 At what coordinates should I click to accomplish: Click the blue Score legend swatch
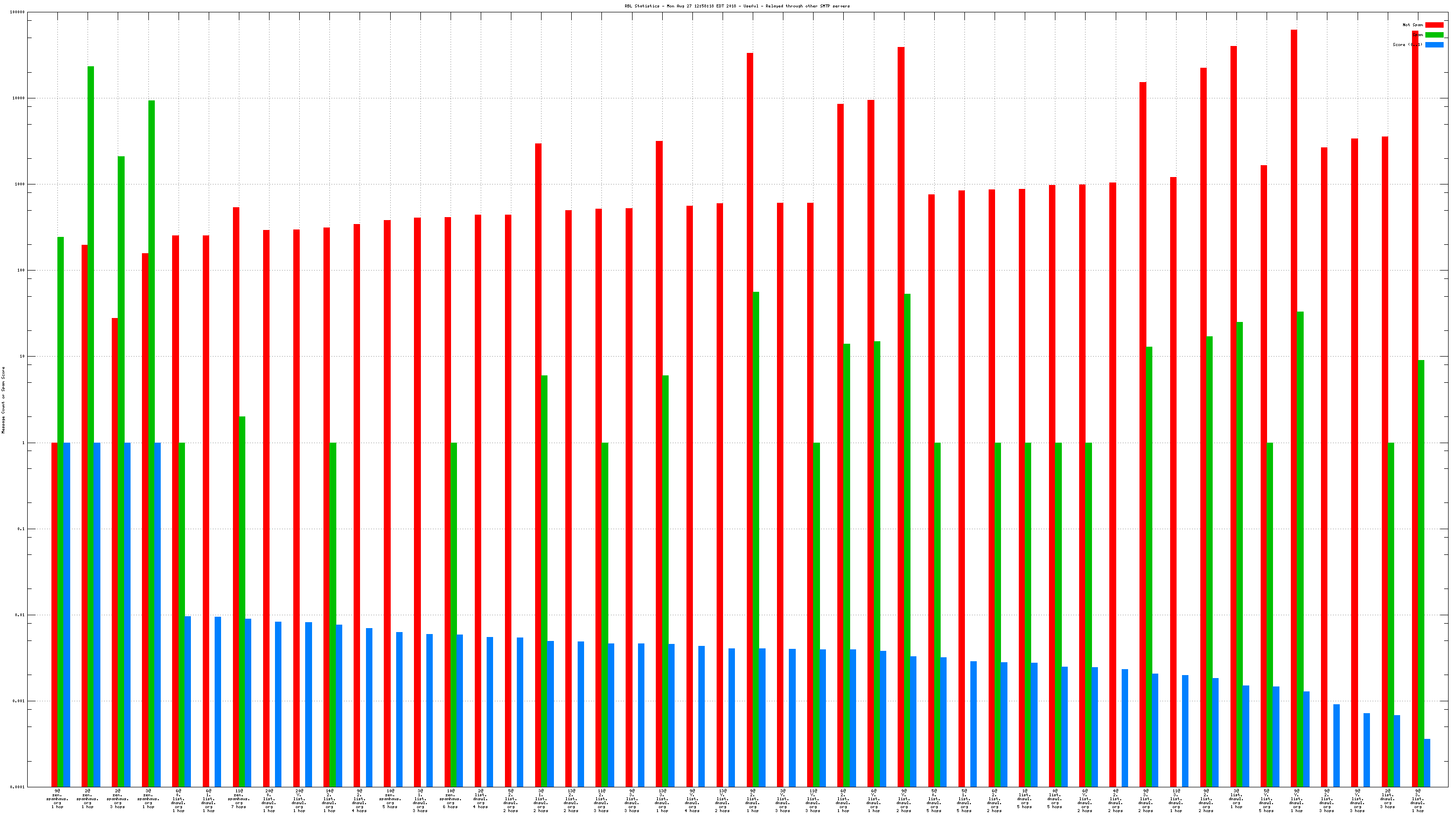click(1434, 45)
